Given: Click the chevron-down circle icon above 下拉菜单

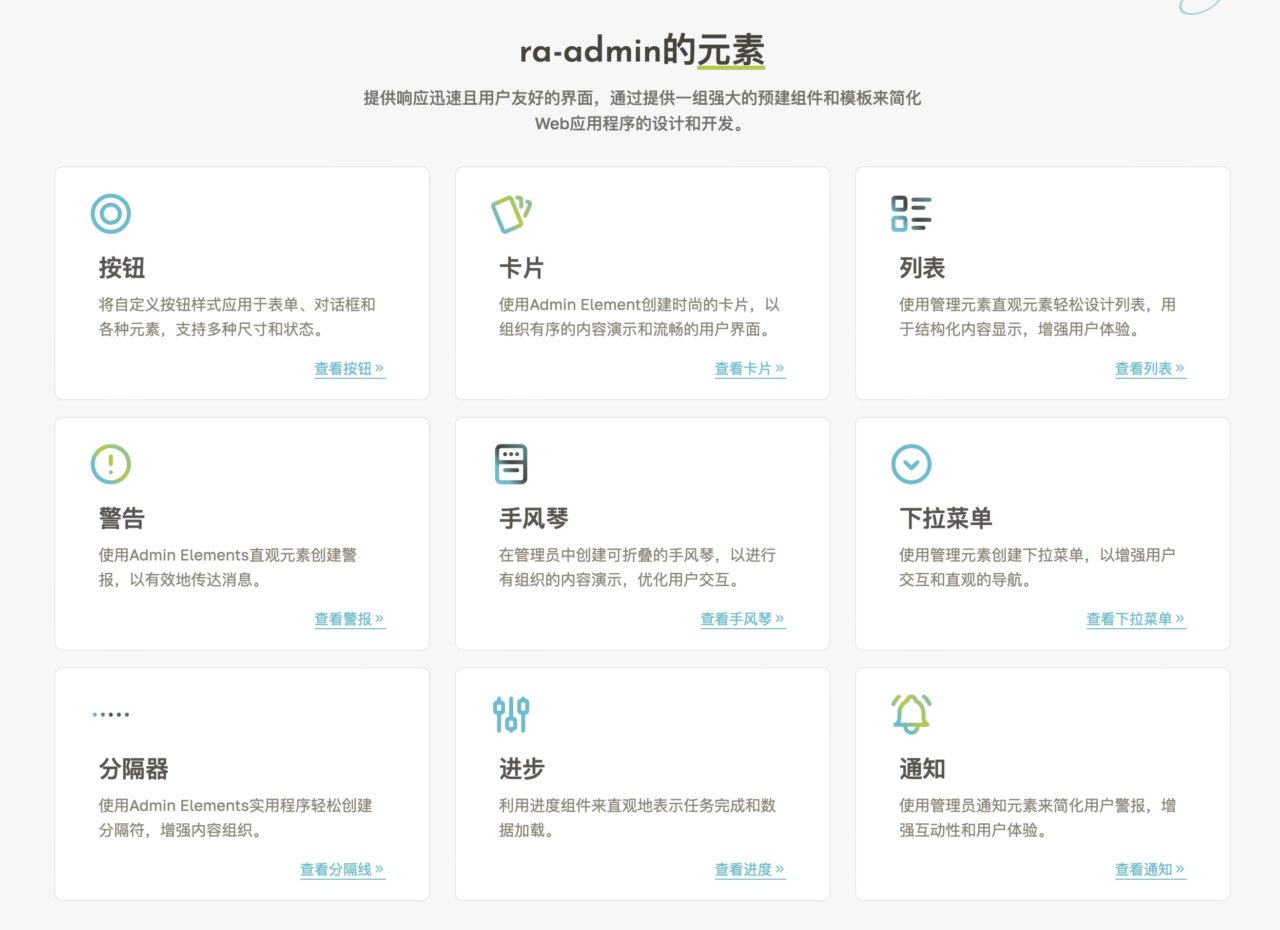Looking at the screenshot, I should pos(911,464).
